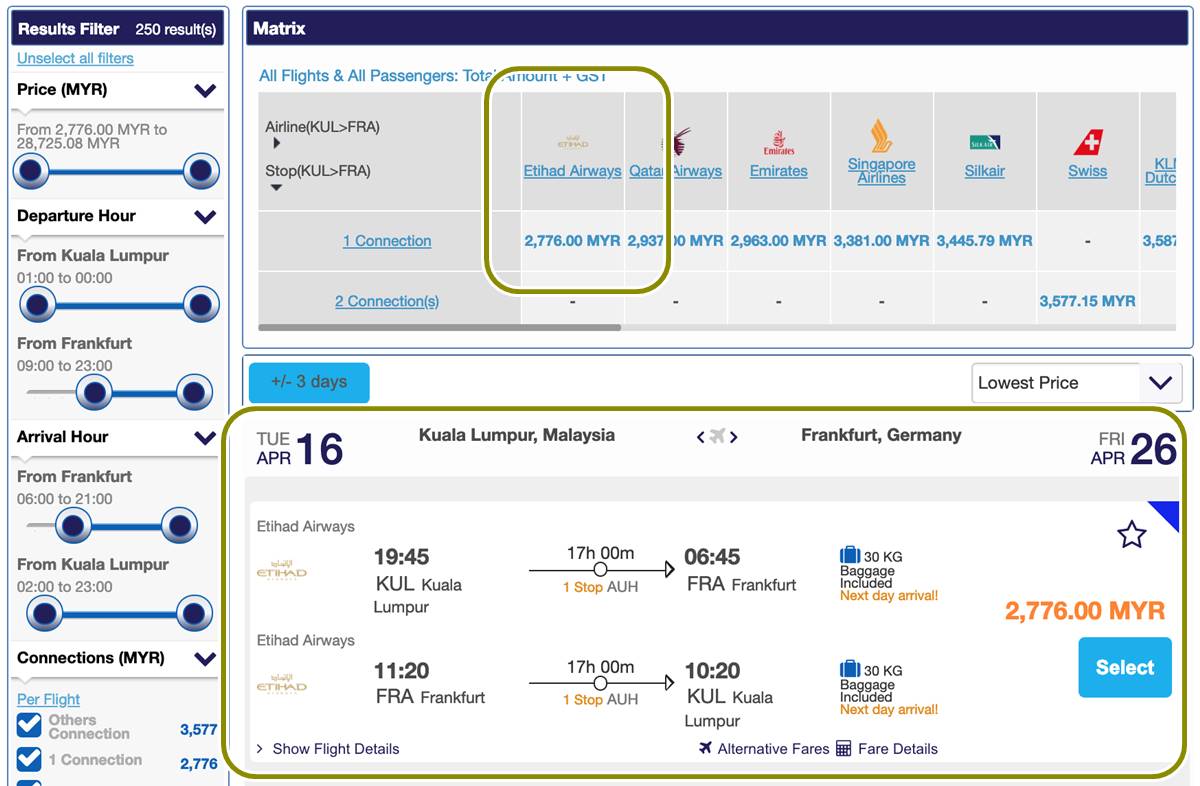
Task: Go to next date using the right arrow
Action: pyautogui.click(x=734, y=437)
